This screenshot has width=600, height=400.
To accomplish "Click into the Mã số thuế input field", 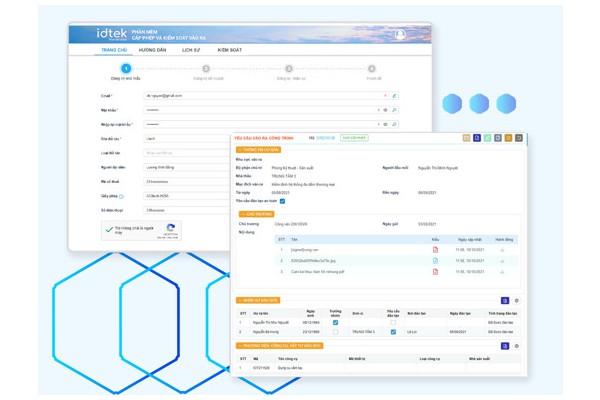I will 188,181.
